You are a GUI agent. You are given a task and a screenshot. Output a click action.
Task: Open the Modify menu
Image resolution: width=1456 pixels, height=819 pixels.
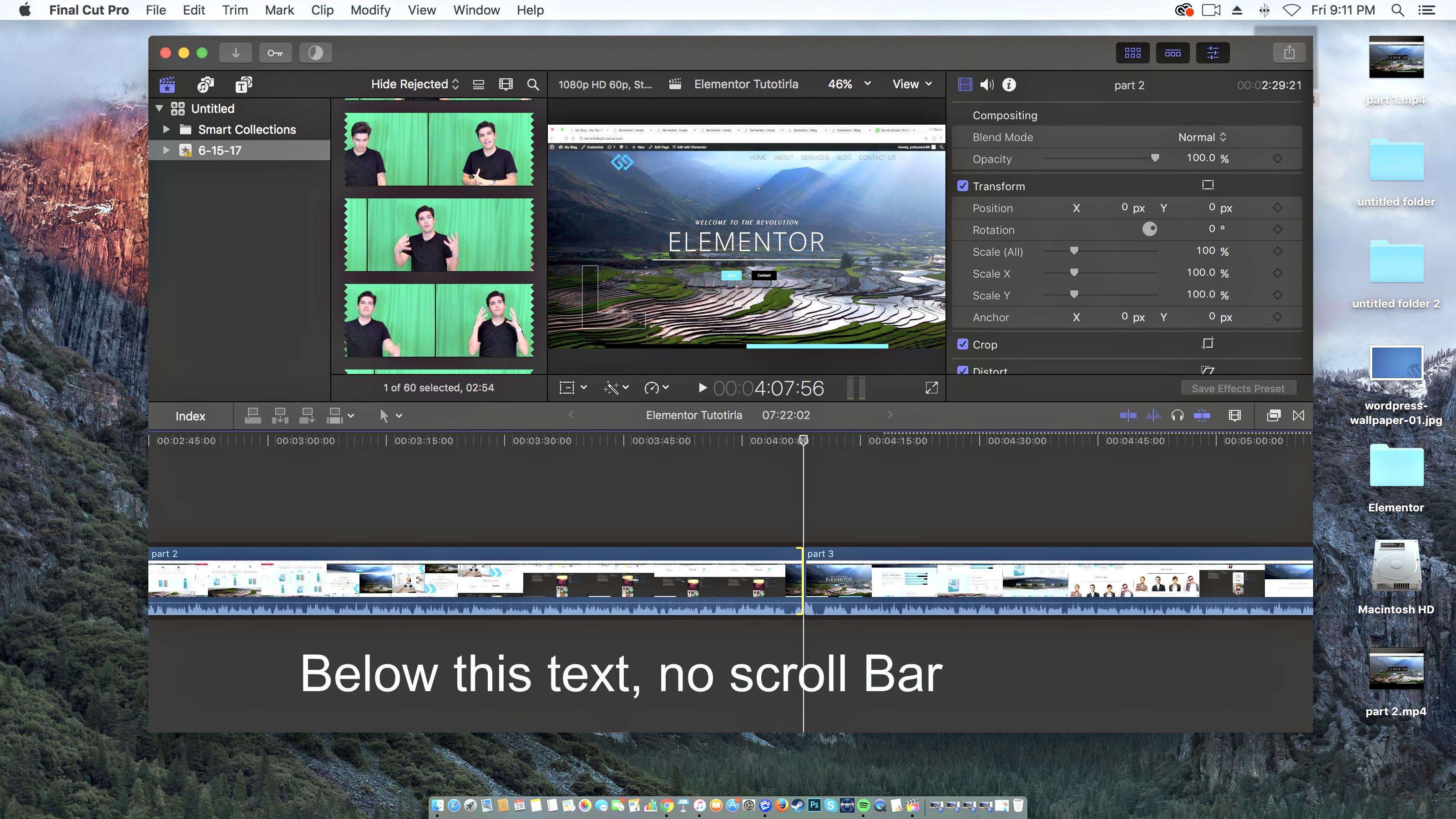click(370, 10)
